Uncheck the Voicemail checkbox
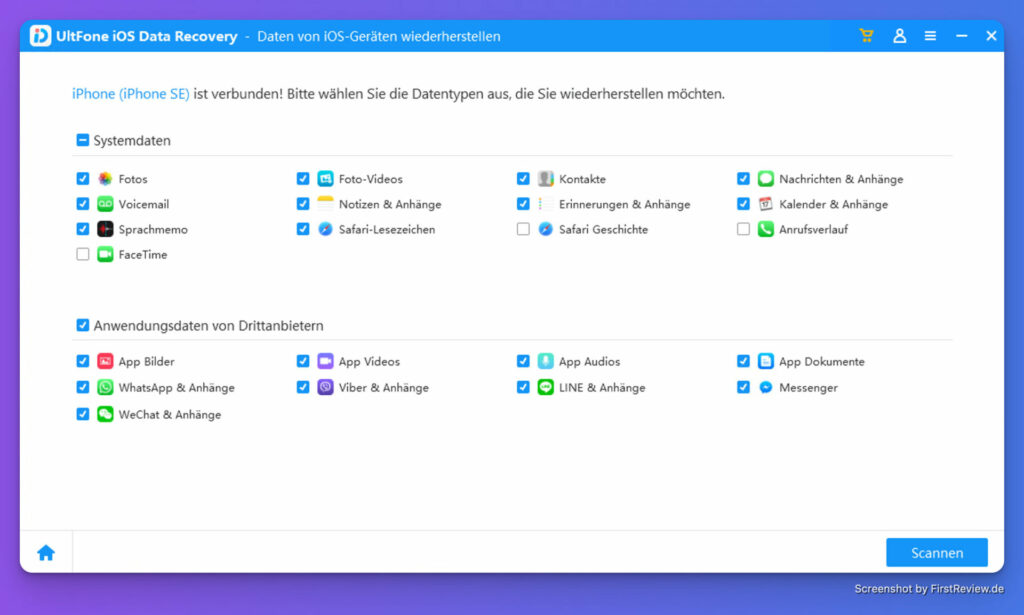The image size is (1024, 615). pos(82,204)
